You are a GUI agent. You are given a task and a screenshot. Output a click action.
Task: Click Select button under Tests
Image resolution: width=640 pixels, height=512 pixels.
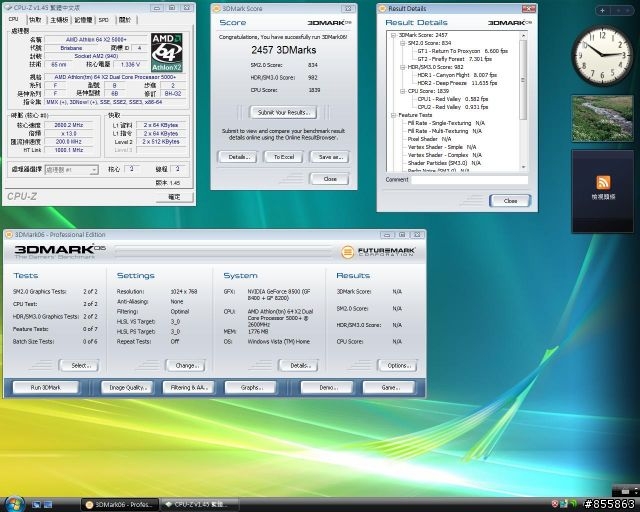[80, 365]
